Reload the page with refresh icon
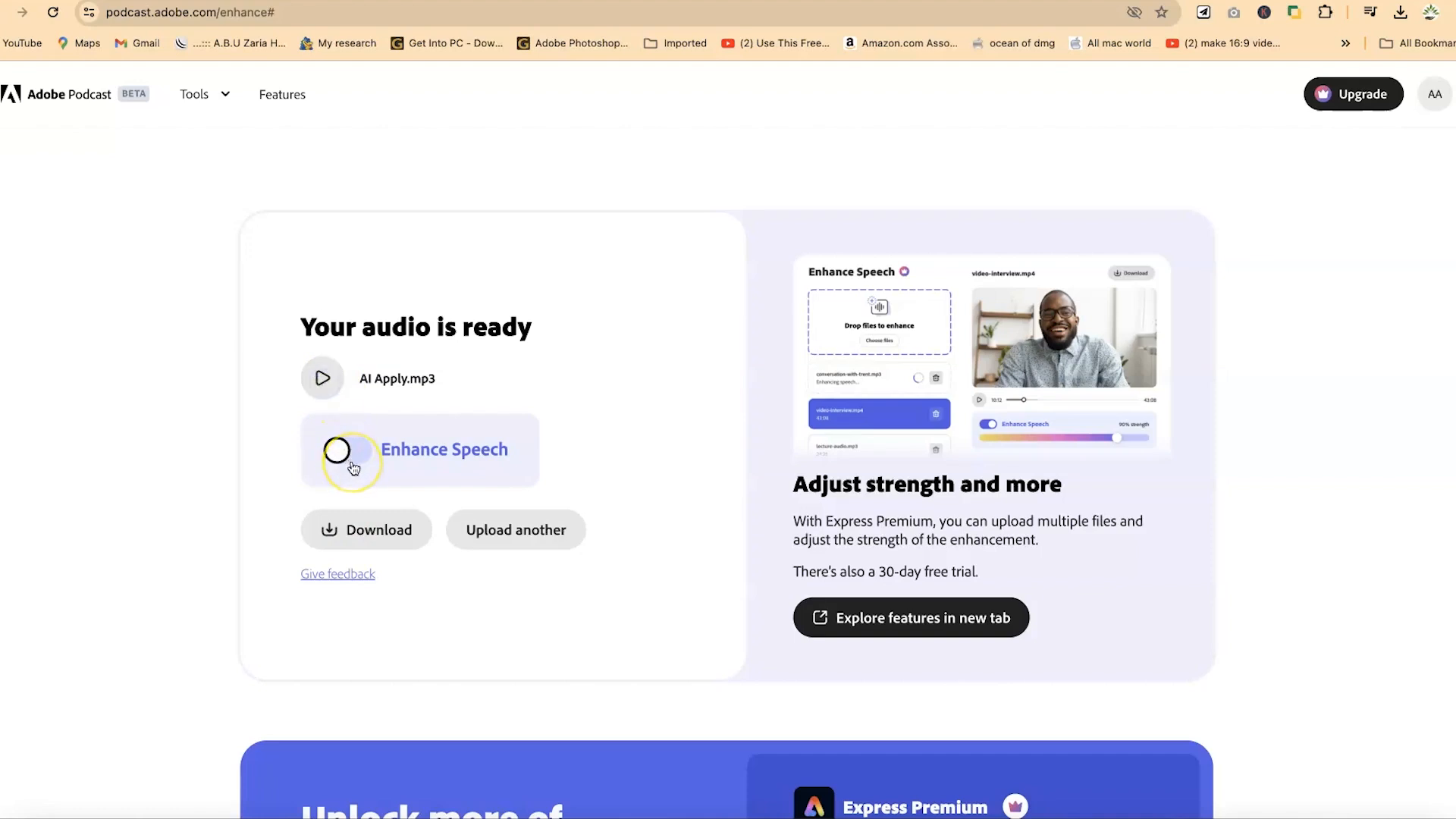Image resolution: width=1456 pixels, height=819 pixels. pyautogui.click(x=53, y=12)
